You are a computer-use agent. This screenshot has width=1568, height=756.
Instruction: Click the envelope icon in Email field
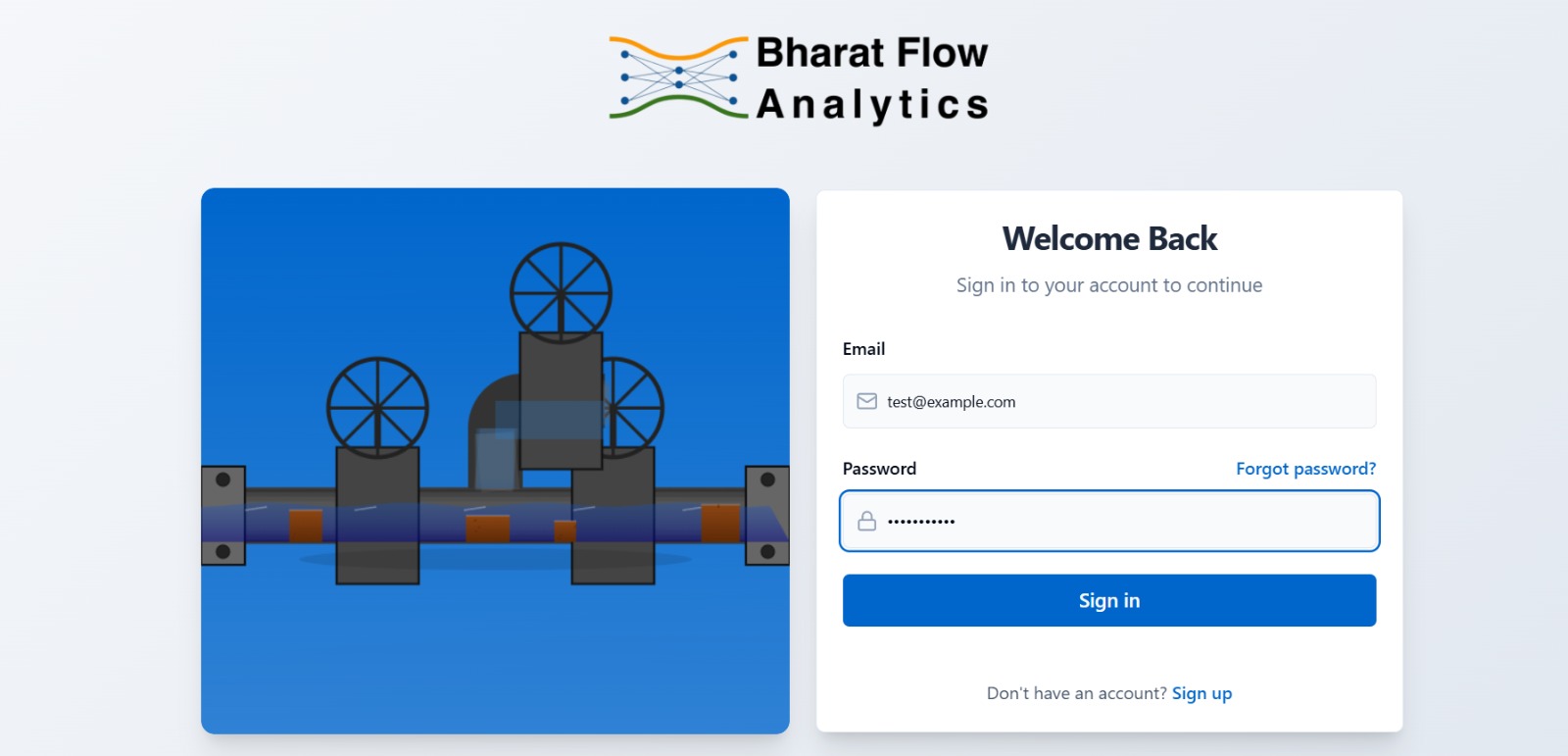866,401
